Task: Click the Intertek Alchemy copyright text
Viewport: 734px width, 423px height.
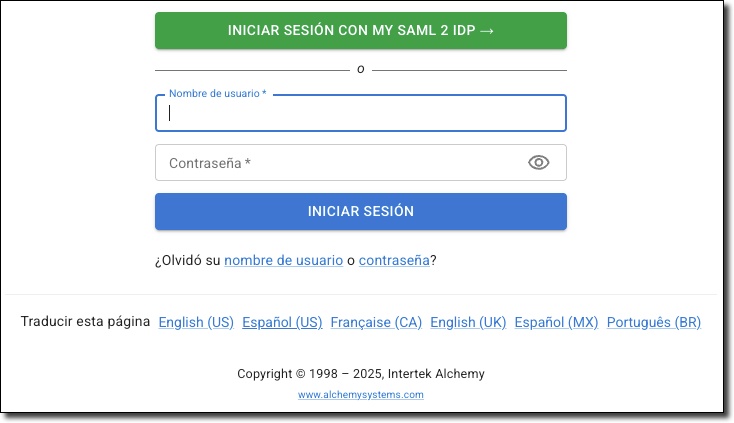Action: 360,374
